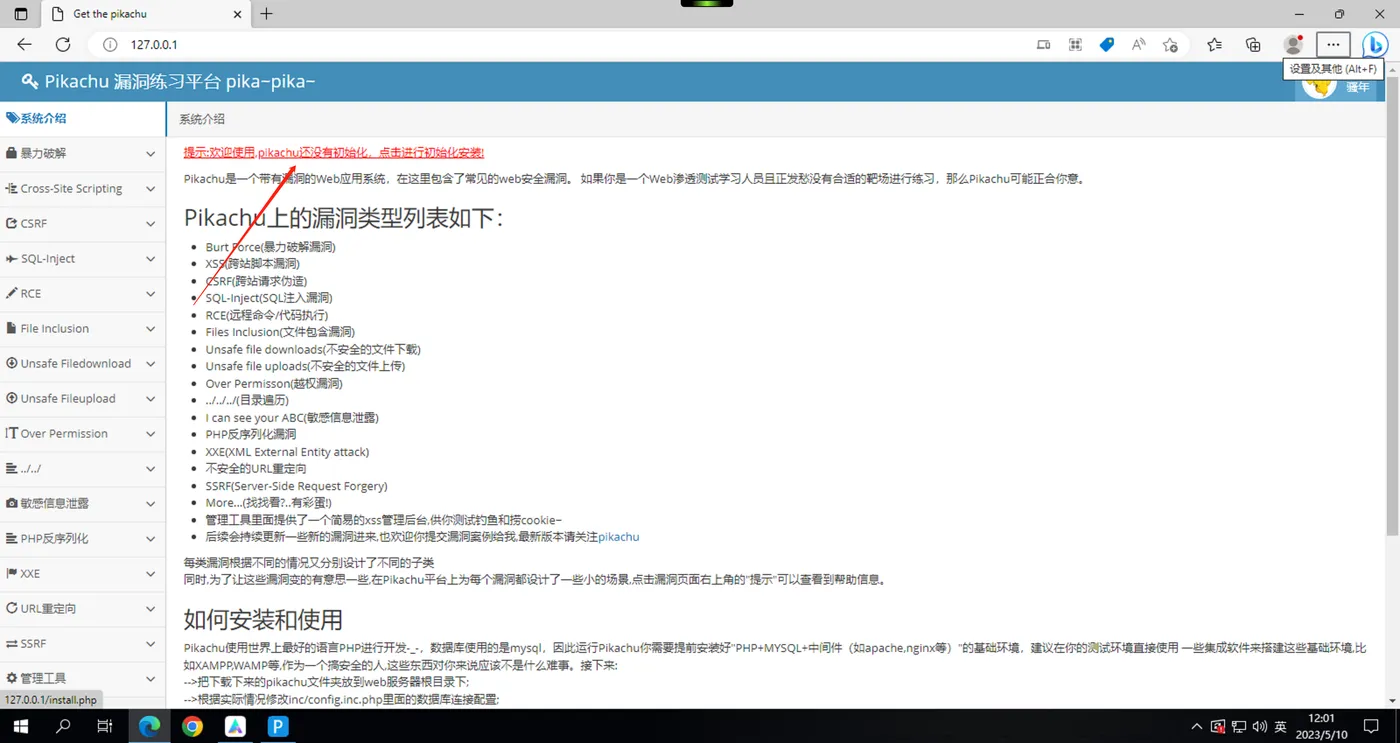Open the XXE sidebar item

pos(82,573)
